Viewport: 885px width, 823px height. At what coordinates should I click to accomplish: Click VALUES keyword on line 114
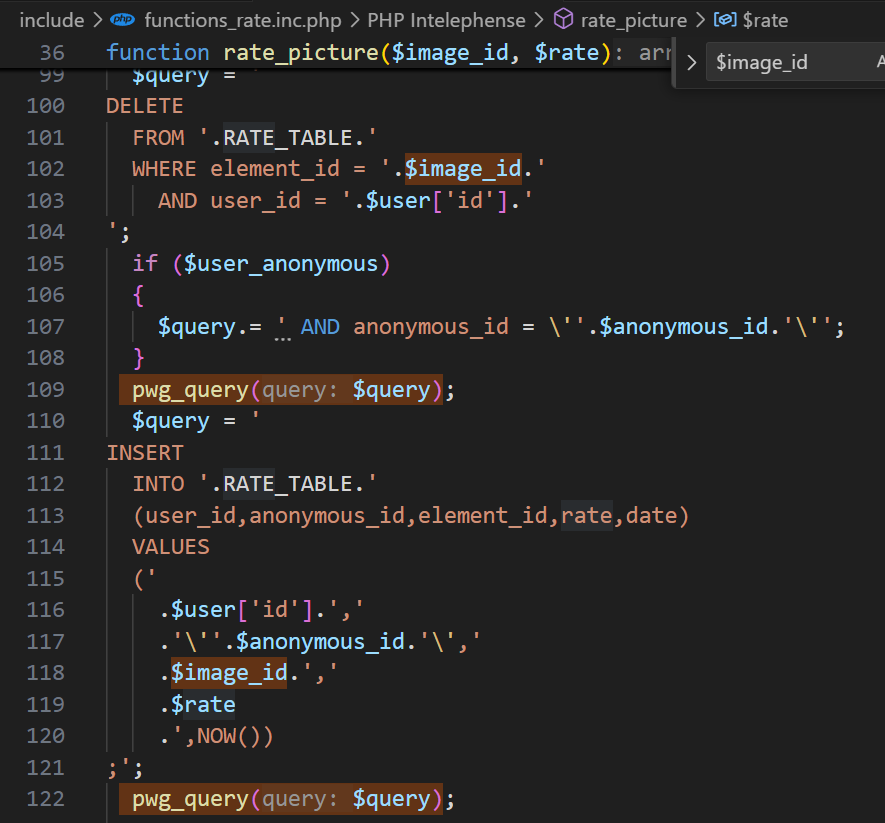(170, 547)
